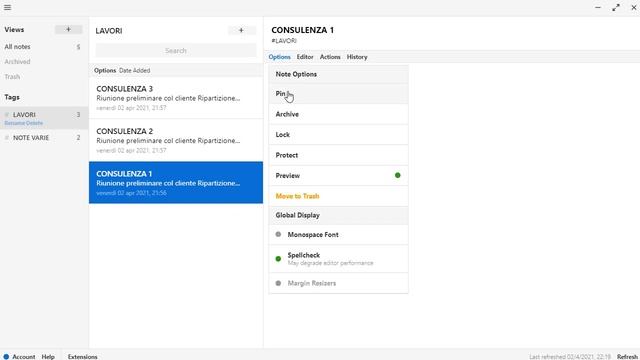Add a new view with plus
Viewport: 640px width, 360px height.
(x=69, y=29)
